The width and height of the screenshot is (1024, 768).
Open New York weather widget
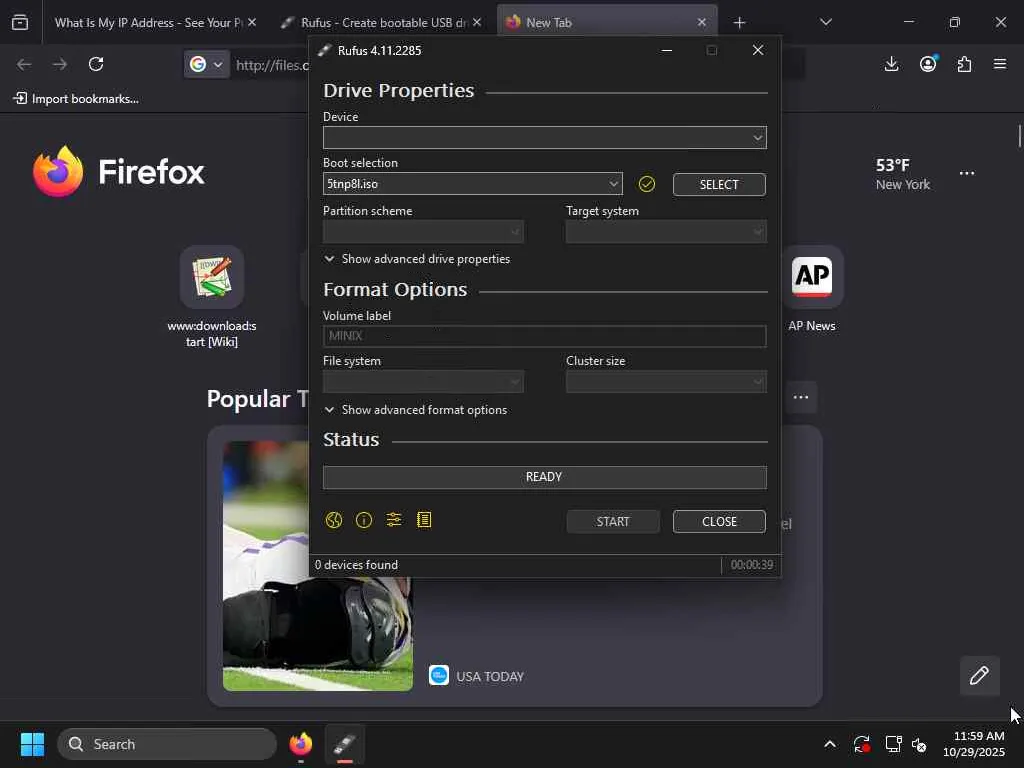[x=903, y=174]
